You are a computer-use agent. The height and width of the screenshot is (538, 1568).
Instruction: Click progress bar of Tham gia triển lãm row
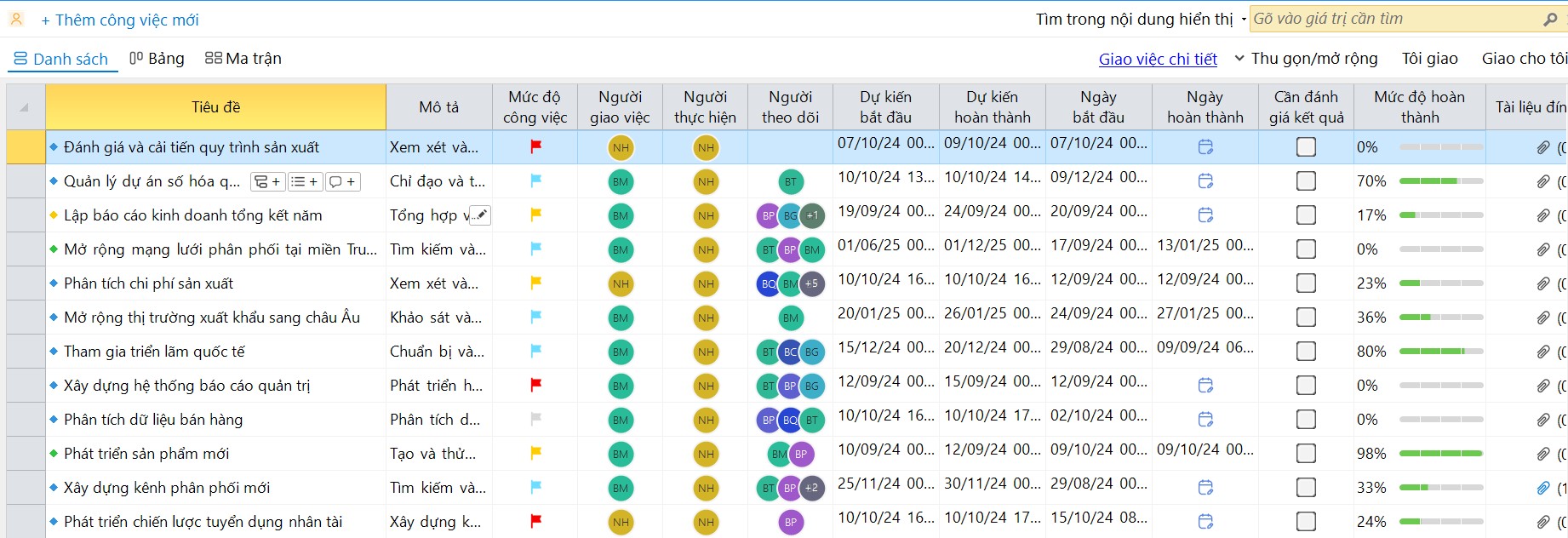coord(1440,352)
